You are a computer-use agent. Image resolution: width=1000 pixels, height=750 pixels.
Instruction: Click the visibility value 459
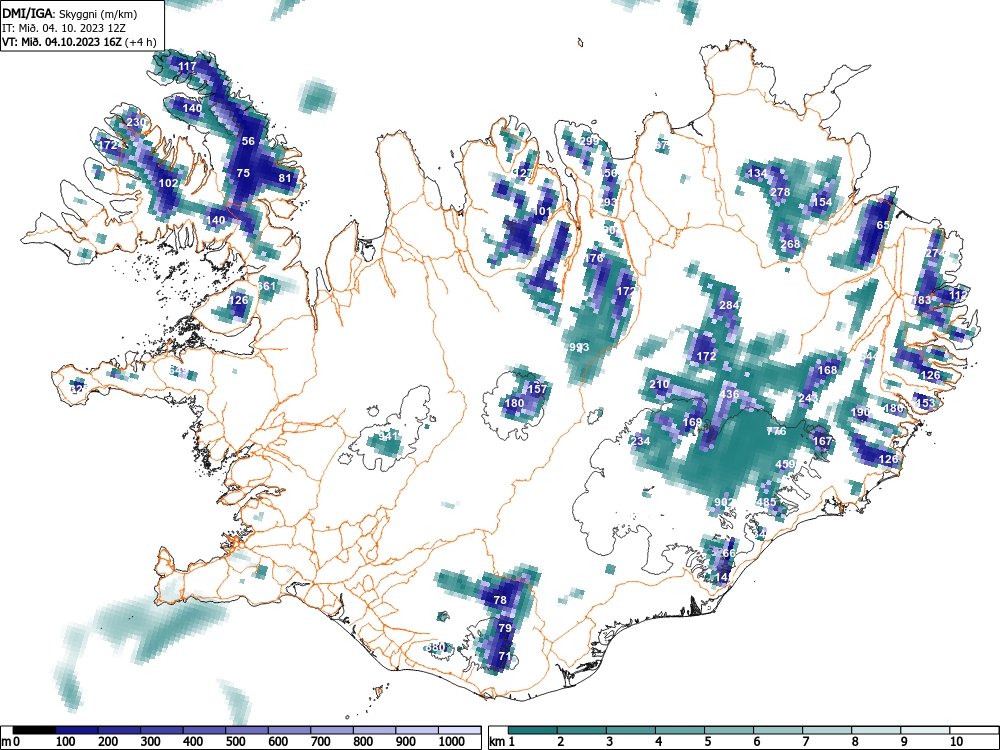point(785,464)
